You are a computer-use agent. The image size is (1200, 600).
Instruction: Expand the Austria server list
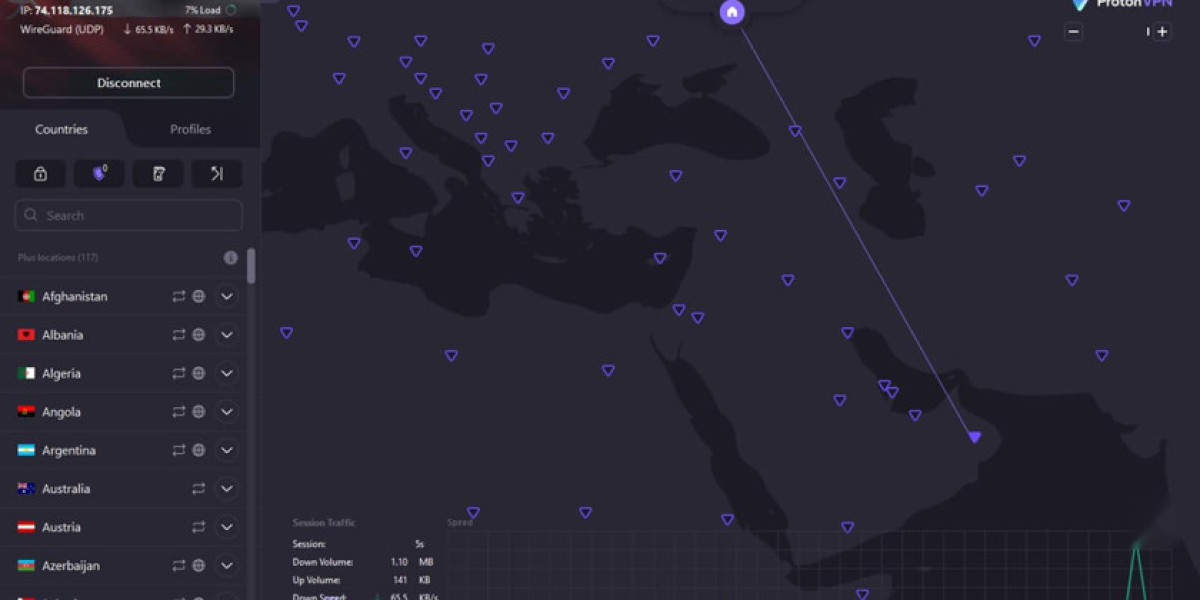tap(227, 528)
